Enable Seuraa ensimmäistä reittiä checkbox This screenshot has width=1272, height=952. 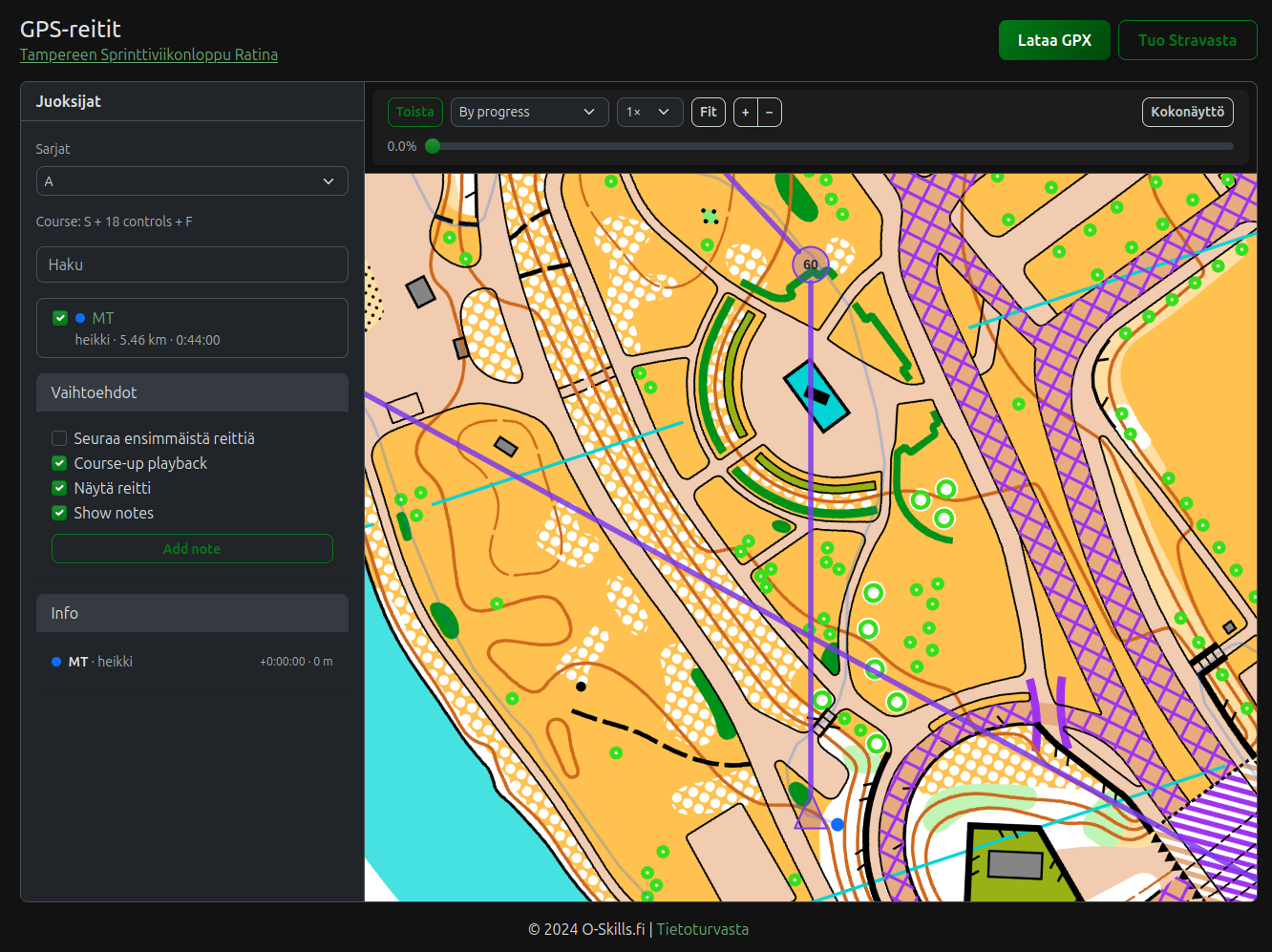(x=59, y=438)
